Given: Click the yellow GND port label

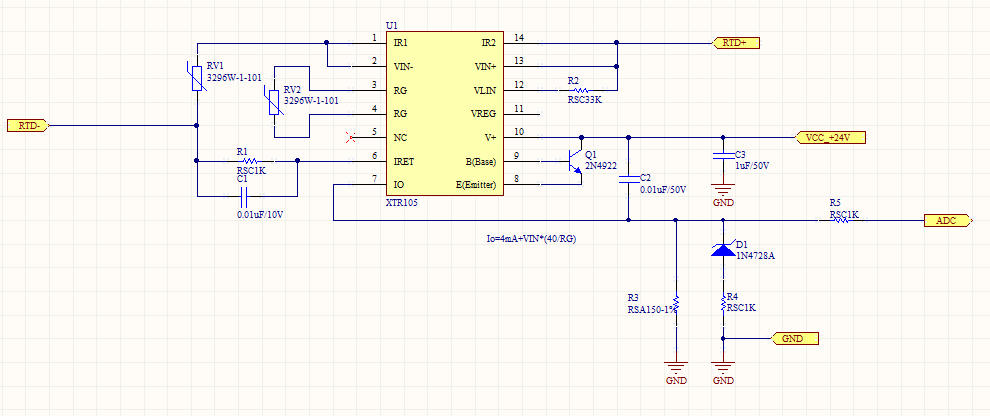Looking at the screenshot, I should tap(795, 338).
